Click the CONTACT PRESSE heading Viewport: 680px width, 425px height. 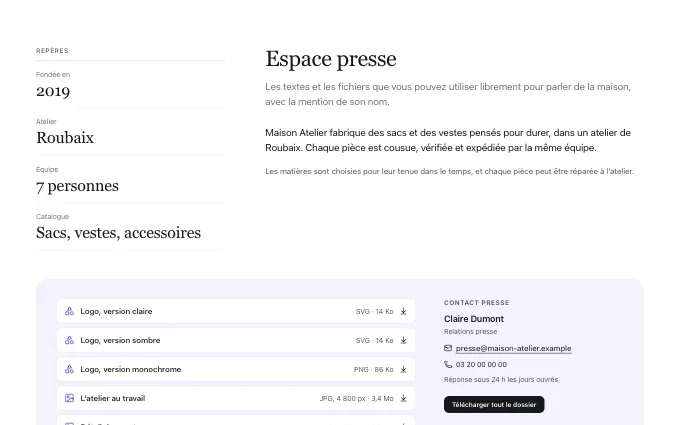click(477, 303)
